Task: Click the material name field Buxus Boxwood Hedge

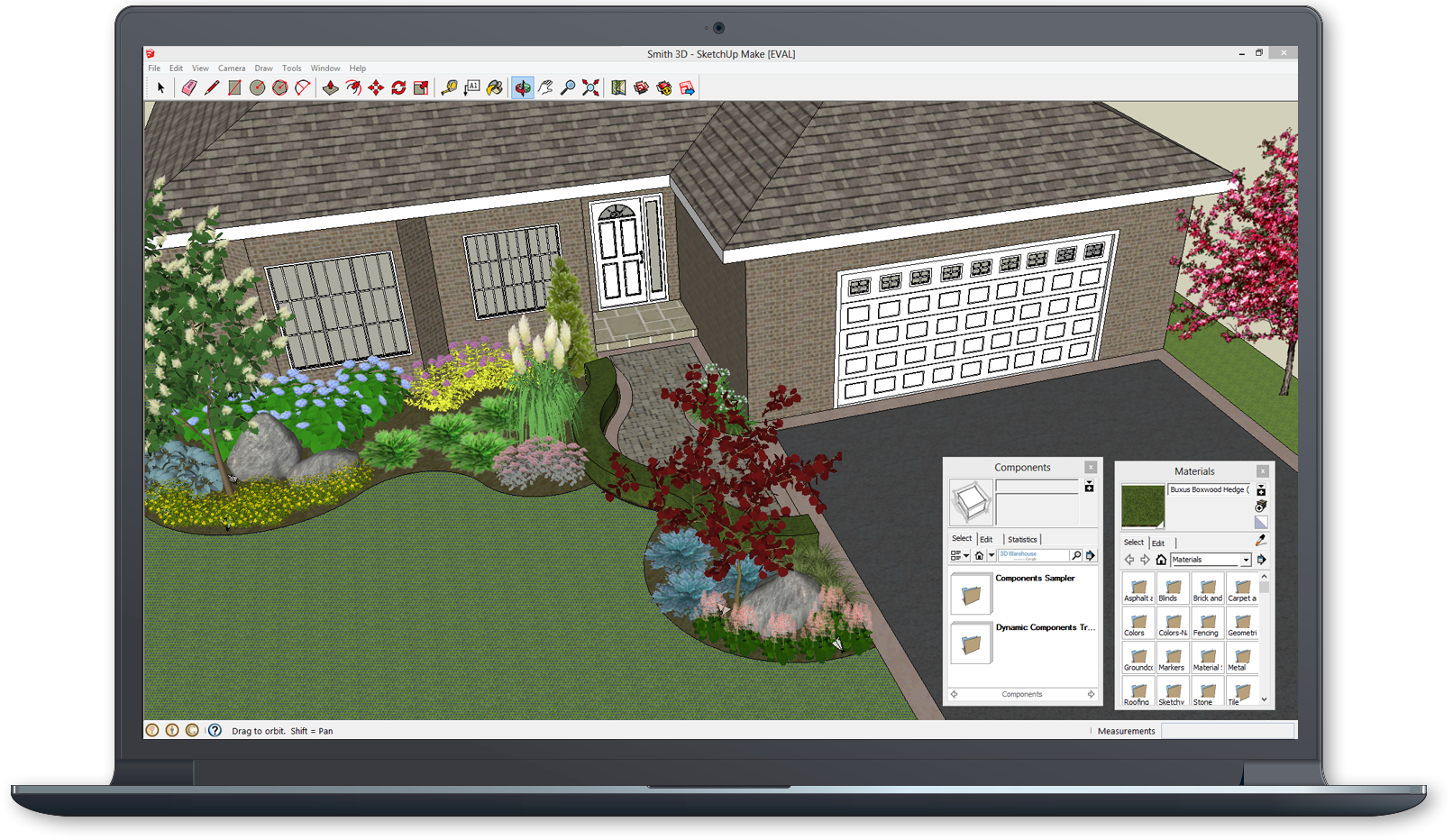Action: pos(1210,490)
